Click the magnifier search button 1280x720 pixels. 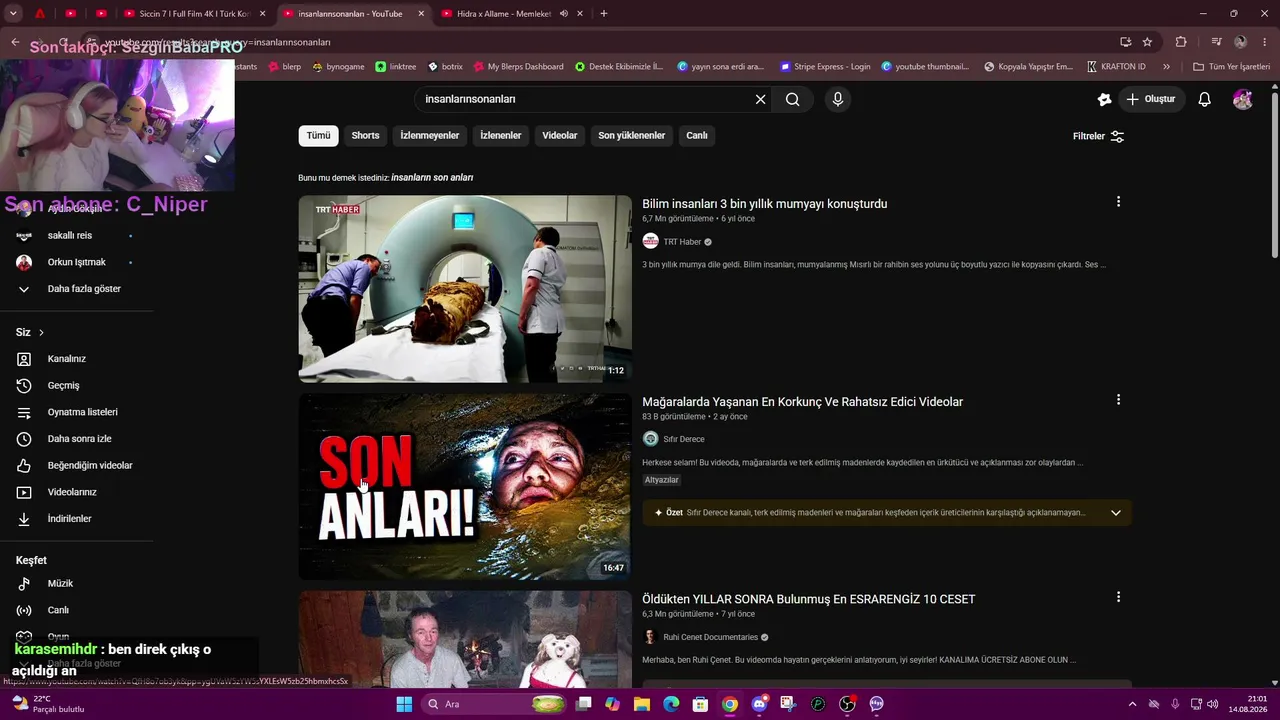pos(793,99)
